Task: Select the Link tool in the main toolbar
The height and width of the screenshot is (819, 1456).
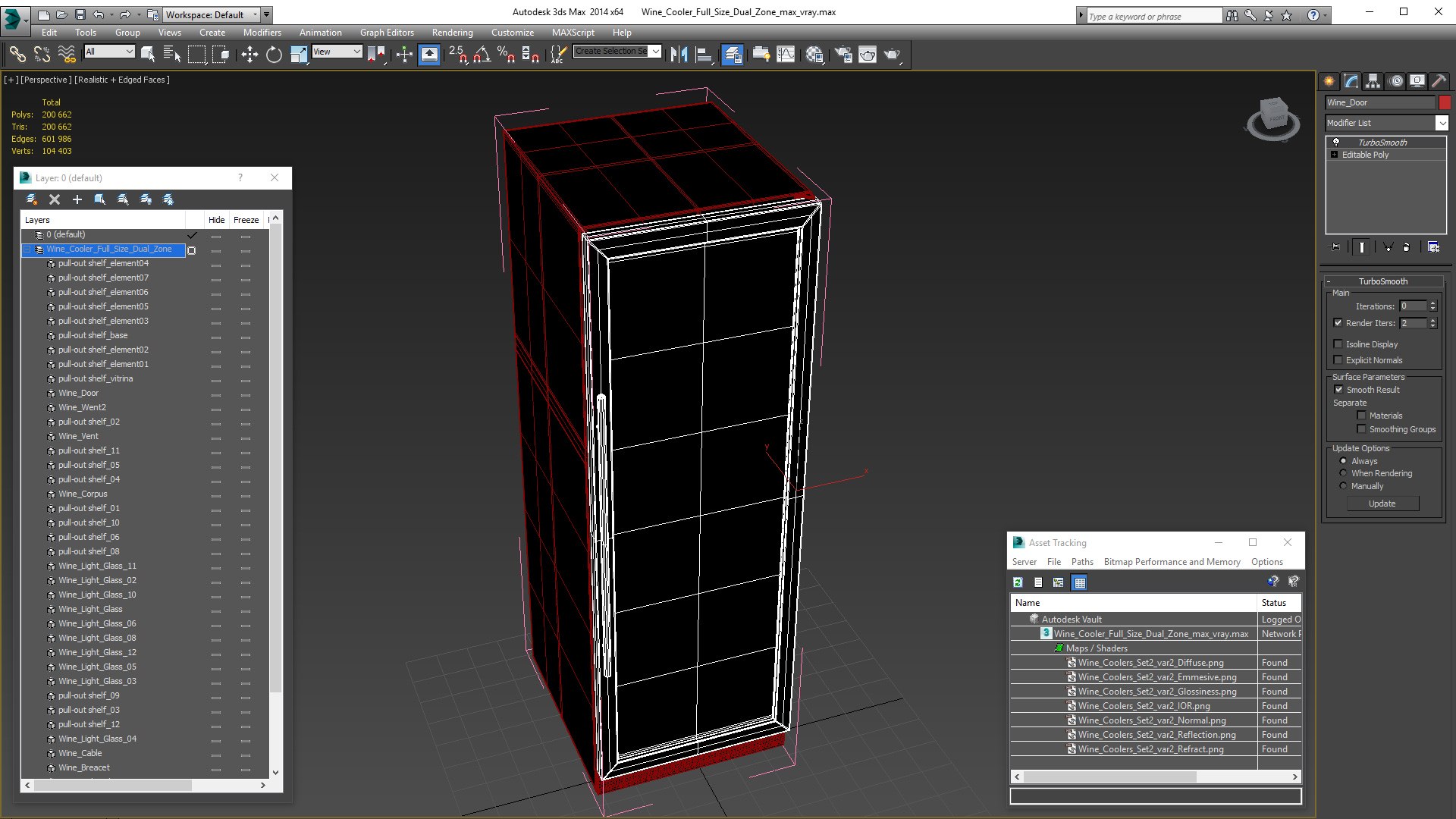Action: coord(17,54)
